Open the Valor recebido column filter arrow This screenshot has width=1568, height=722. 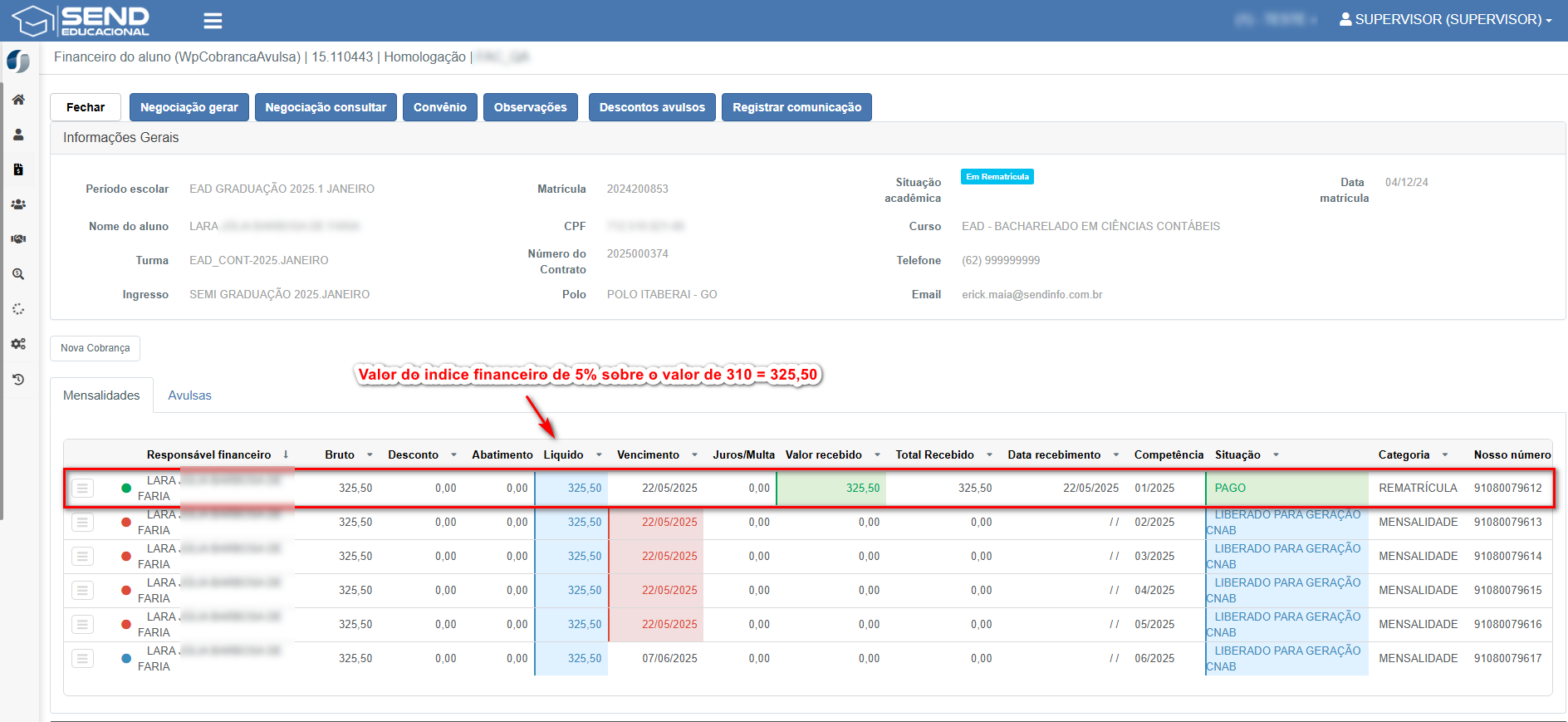(x=877, y=455)
